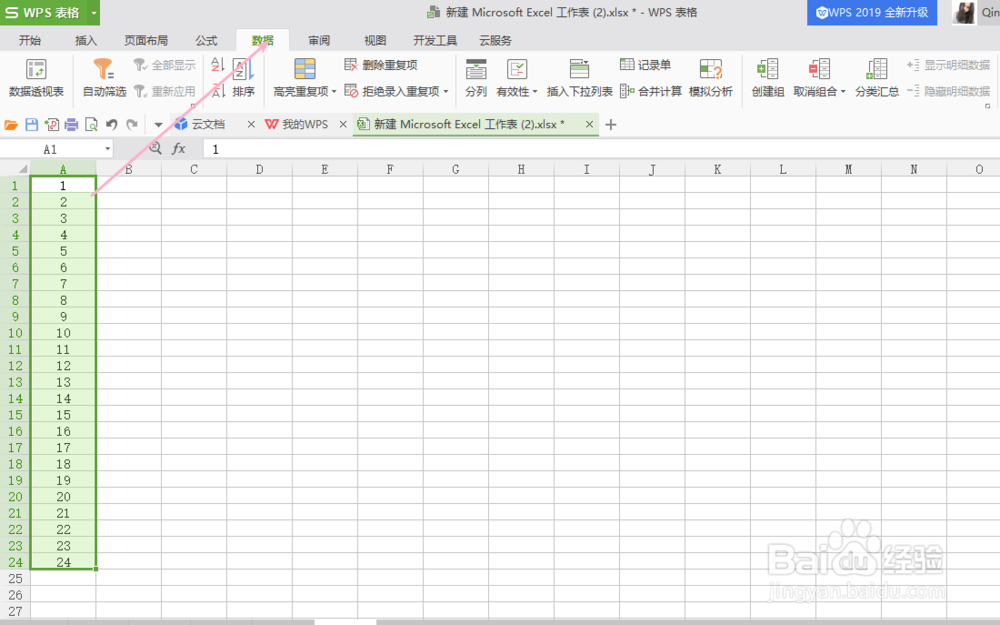Expand the 有效性 dropdown arrow

(534, 91)
